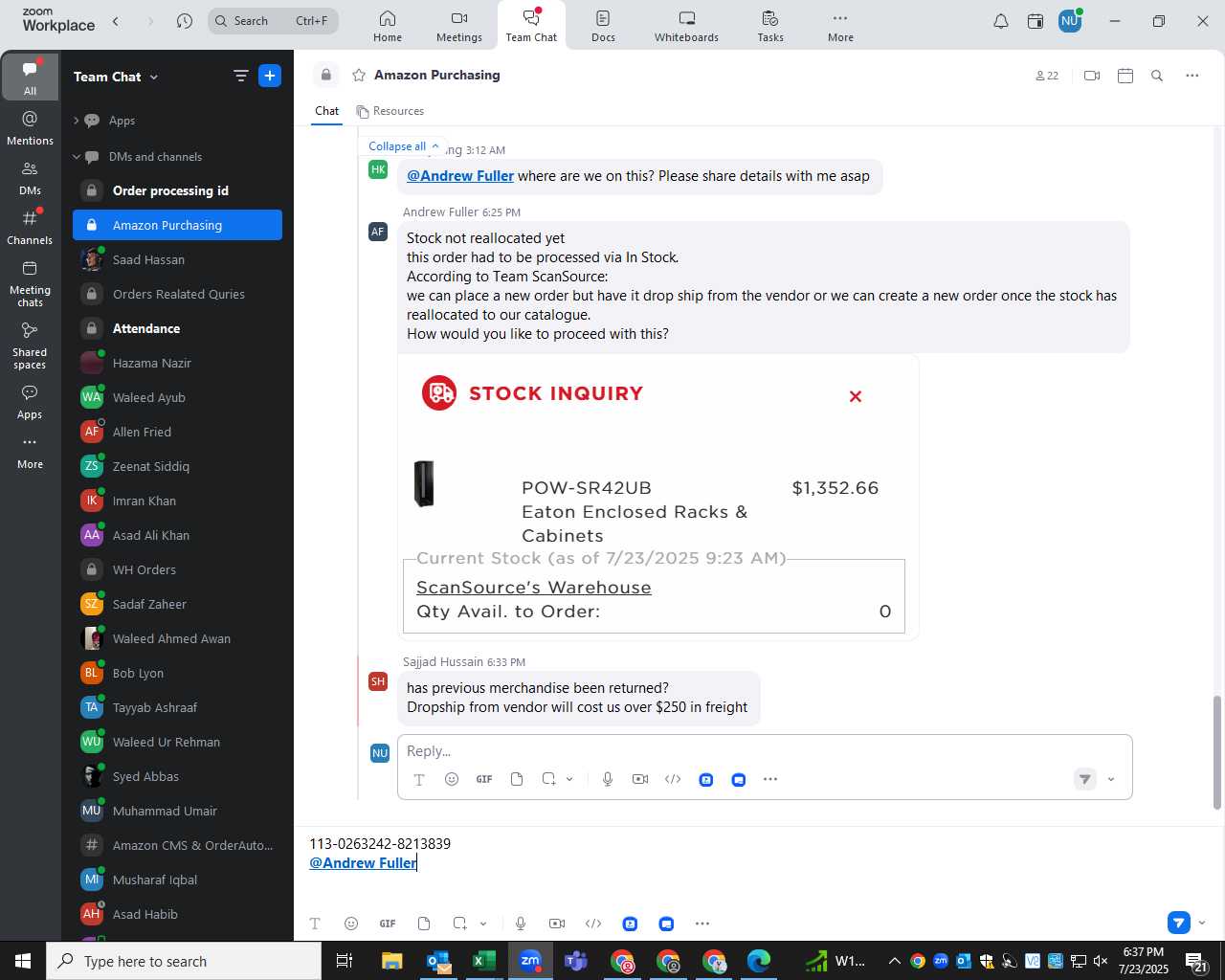Open More options in left sidebar

[x=30, y=452]
